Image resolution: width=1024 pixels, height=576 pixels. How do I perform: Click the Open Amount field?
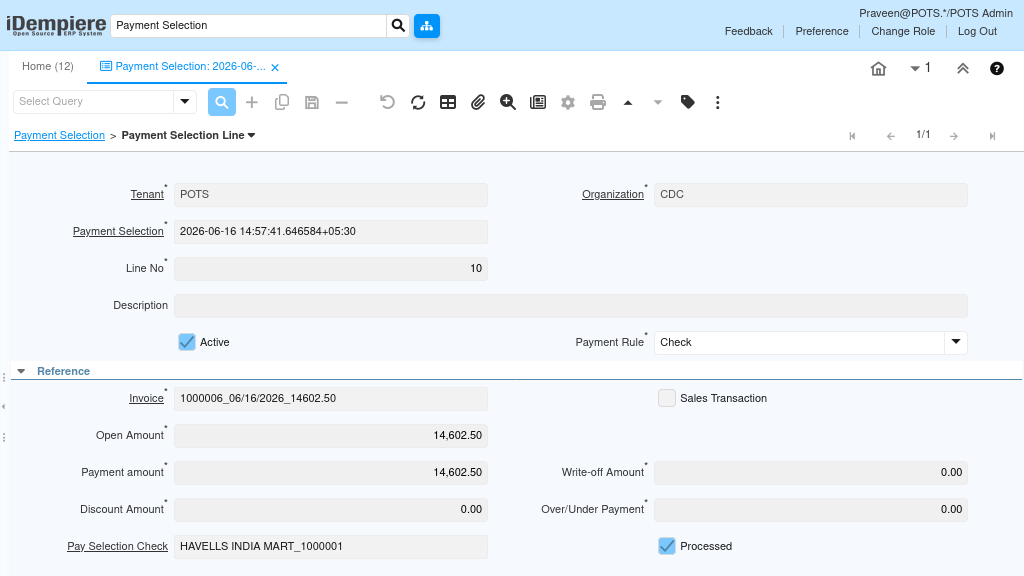(331, 436)
